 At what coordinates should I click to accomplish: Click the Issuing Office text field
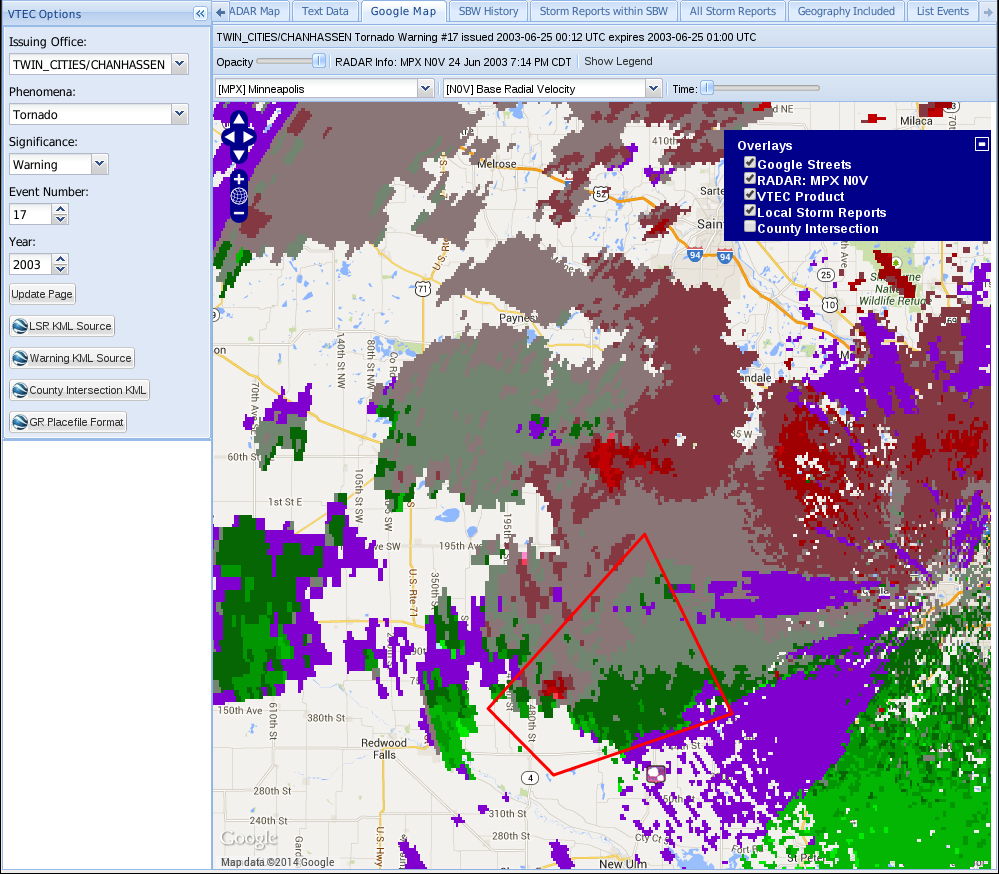[90, 64]
